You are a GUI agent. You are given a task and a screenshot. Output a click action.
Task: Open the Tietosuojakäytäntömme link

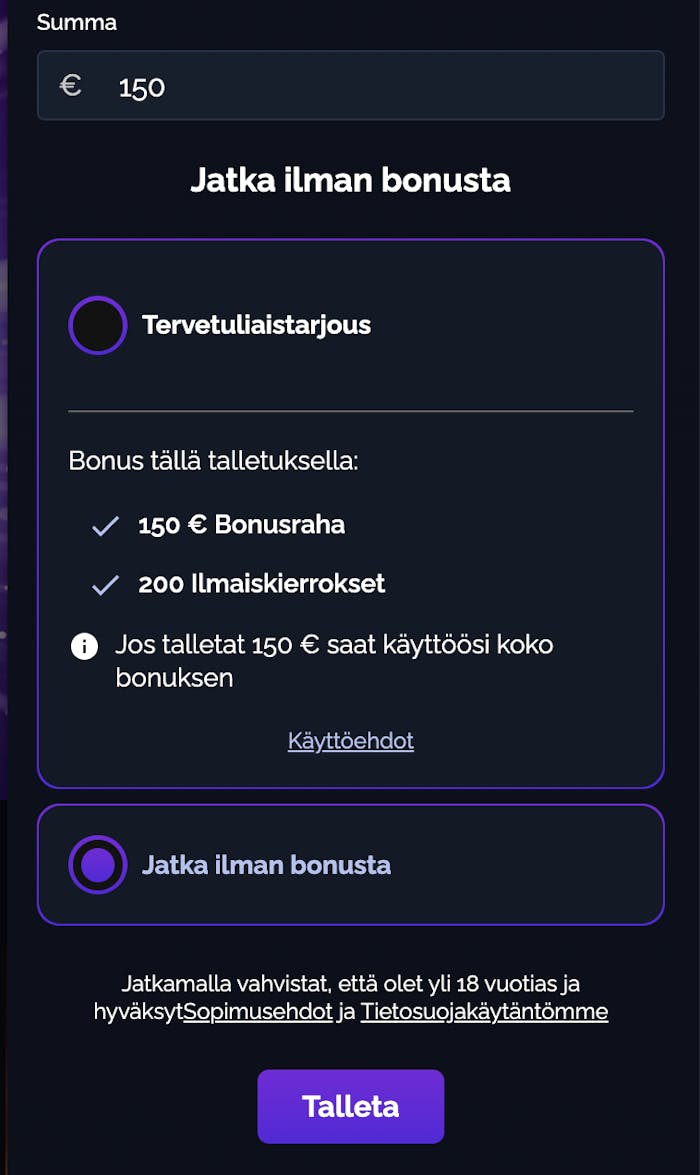click(484, 1011)
